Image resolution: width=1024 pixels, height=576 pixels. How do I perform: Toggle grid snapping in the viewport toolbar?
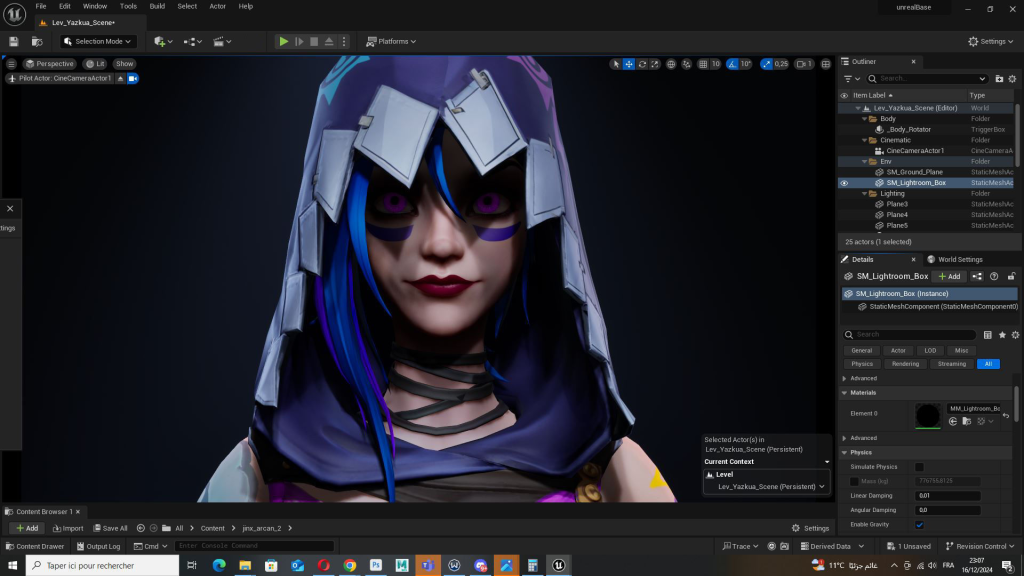click(703, 64)
